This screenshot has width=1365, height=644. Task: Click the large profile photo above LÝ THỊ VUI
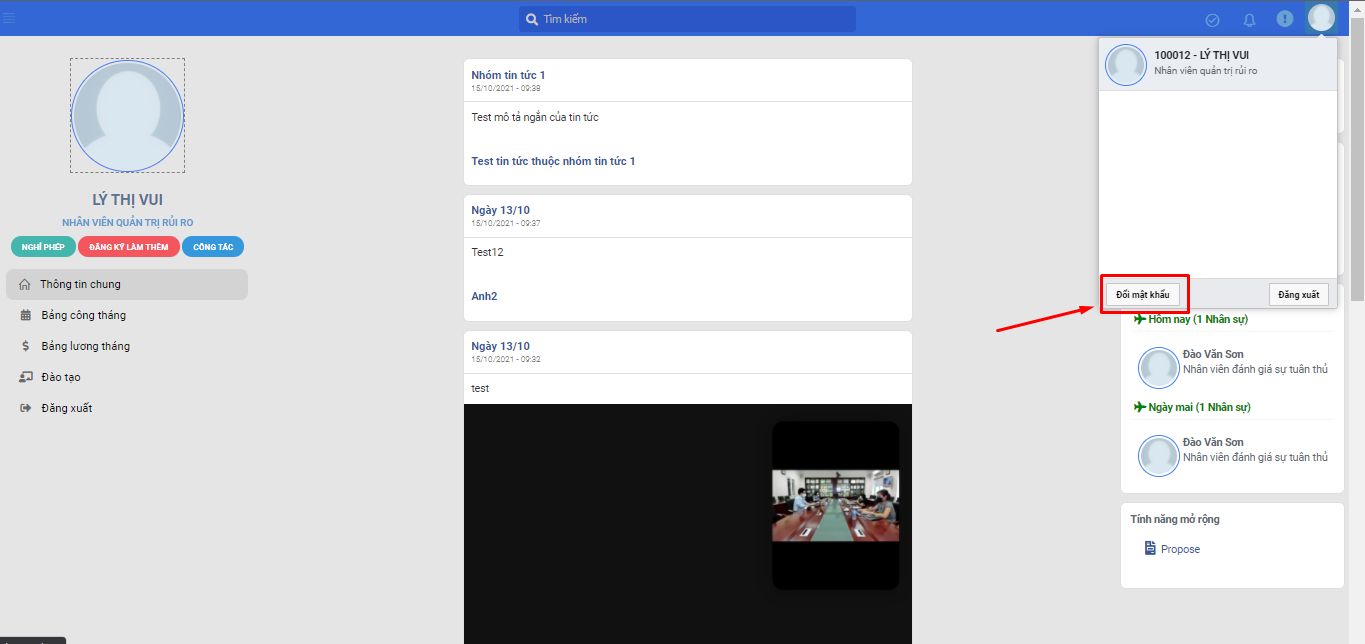coord(127,115)
